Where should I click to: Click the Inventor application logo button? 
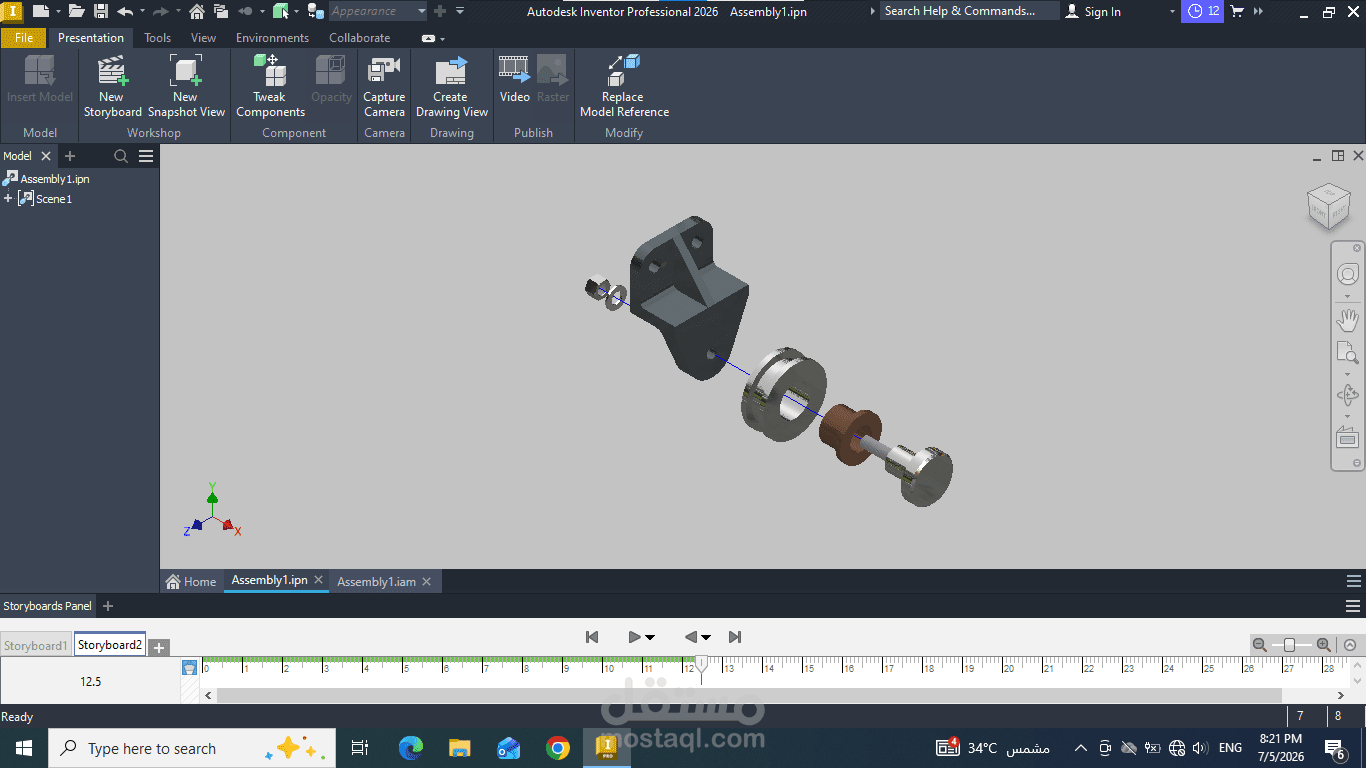12,11
